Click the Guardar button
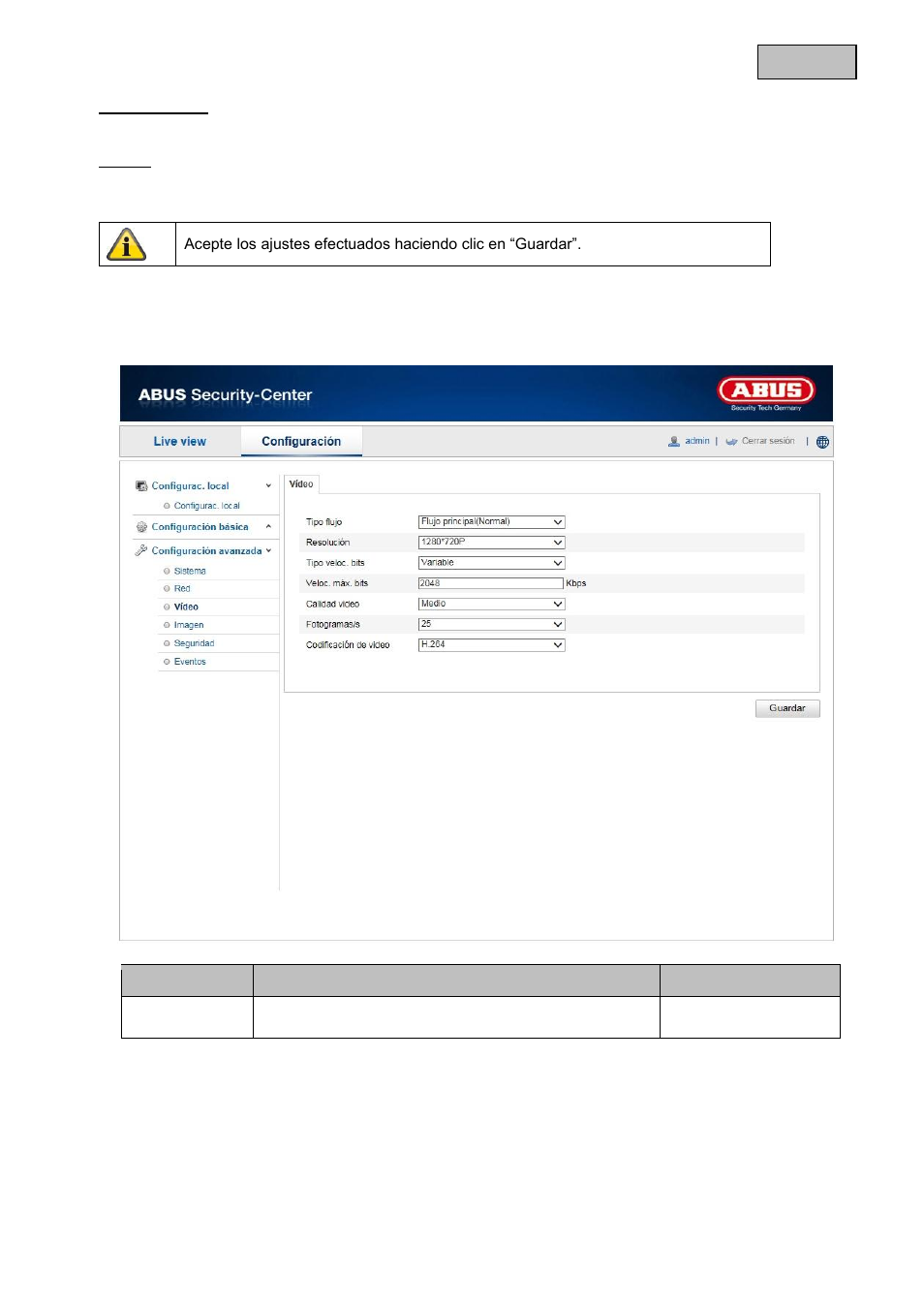This screenshot has width=924, height=1308. [787, 708]
